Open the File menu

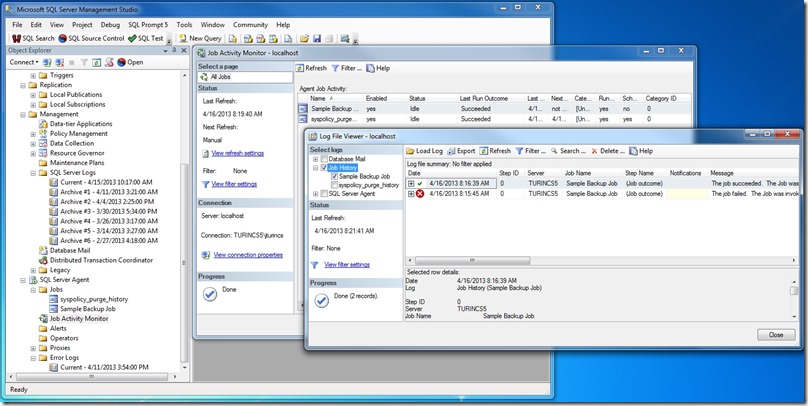click(x=17, y=24)
